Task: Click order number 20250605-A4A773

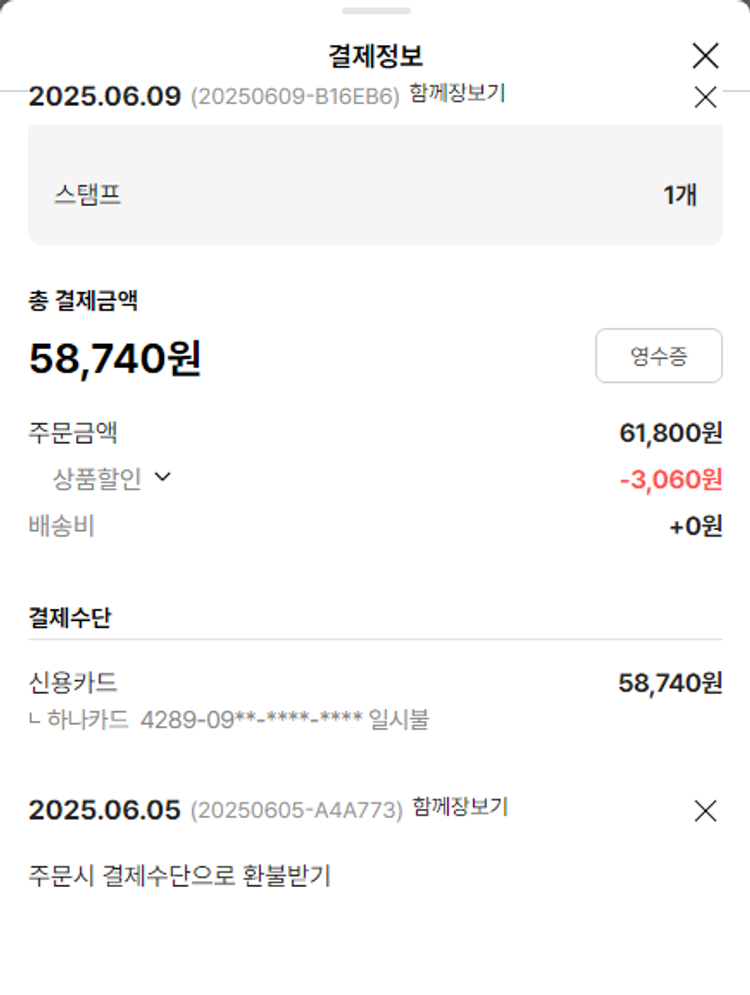Action: coord(296,810)
